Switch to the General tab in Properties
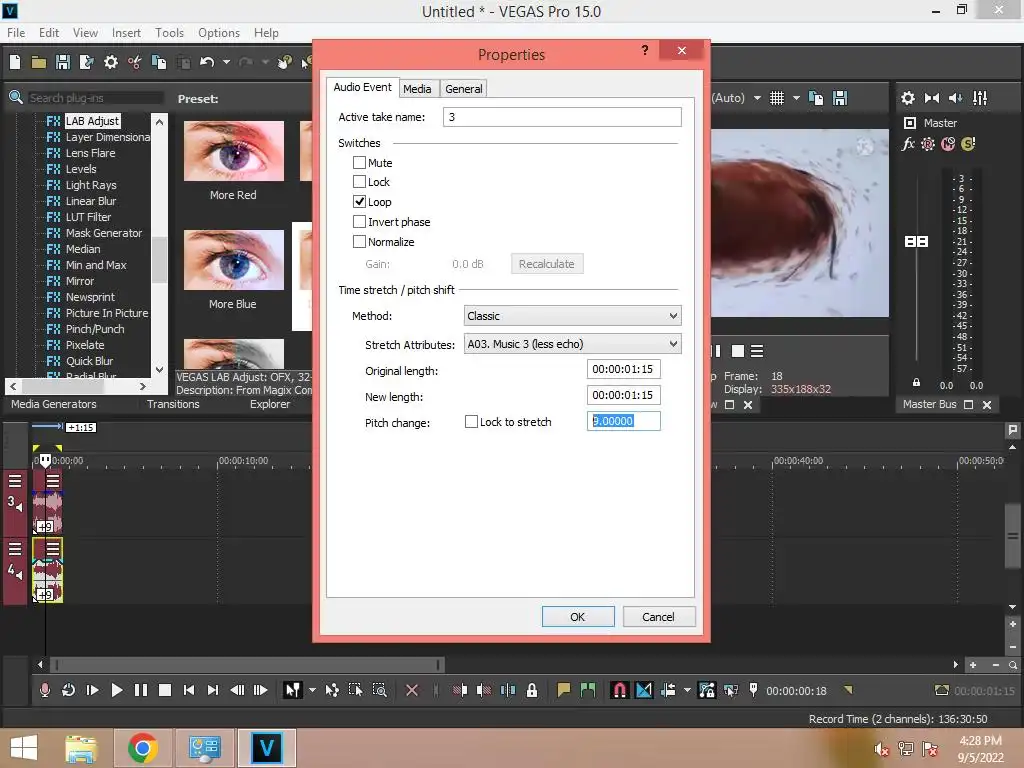This screenshot has height=768, width=1024. [464, 89]
